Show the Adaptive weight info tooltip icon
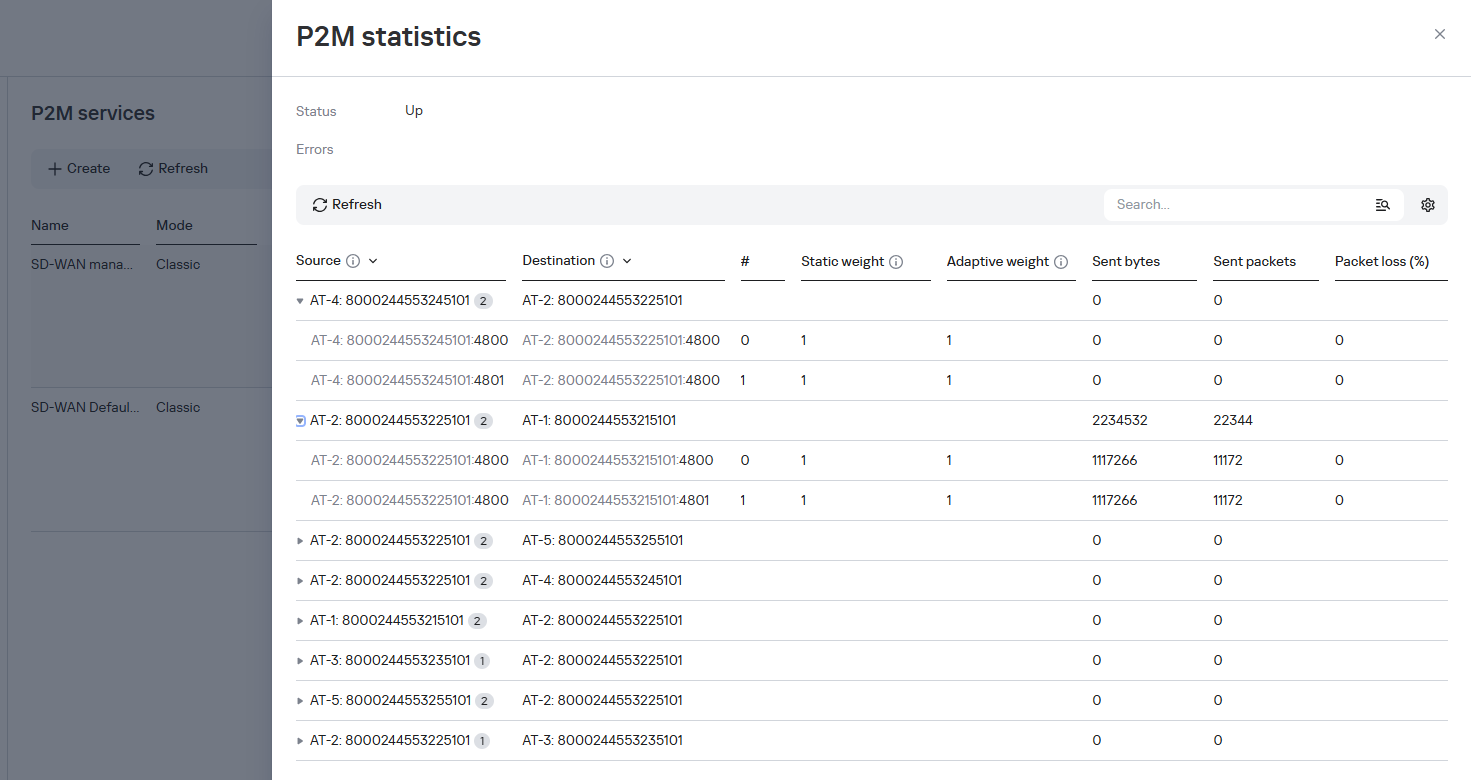Screen dimensions: 1471x780 pyautogui.click(x=1061, y=262)
